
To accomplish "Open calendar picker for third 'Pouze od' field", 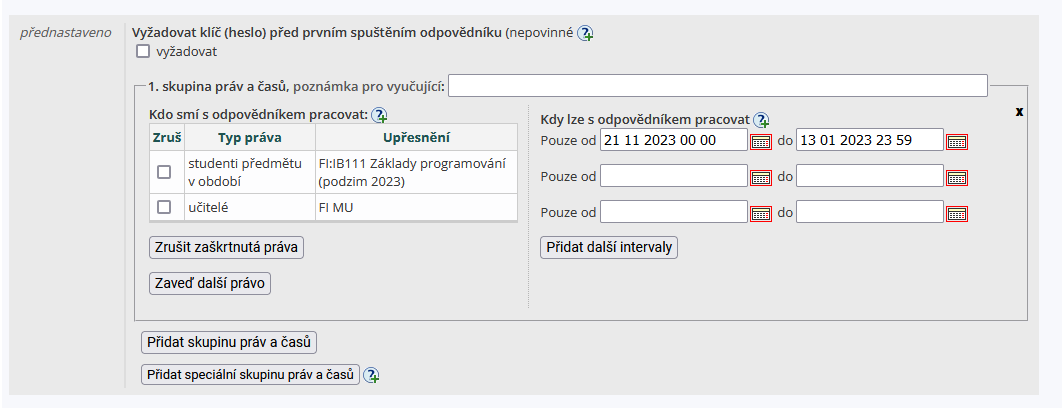I will [761, 213].
